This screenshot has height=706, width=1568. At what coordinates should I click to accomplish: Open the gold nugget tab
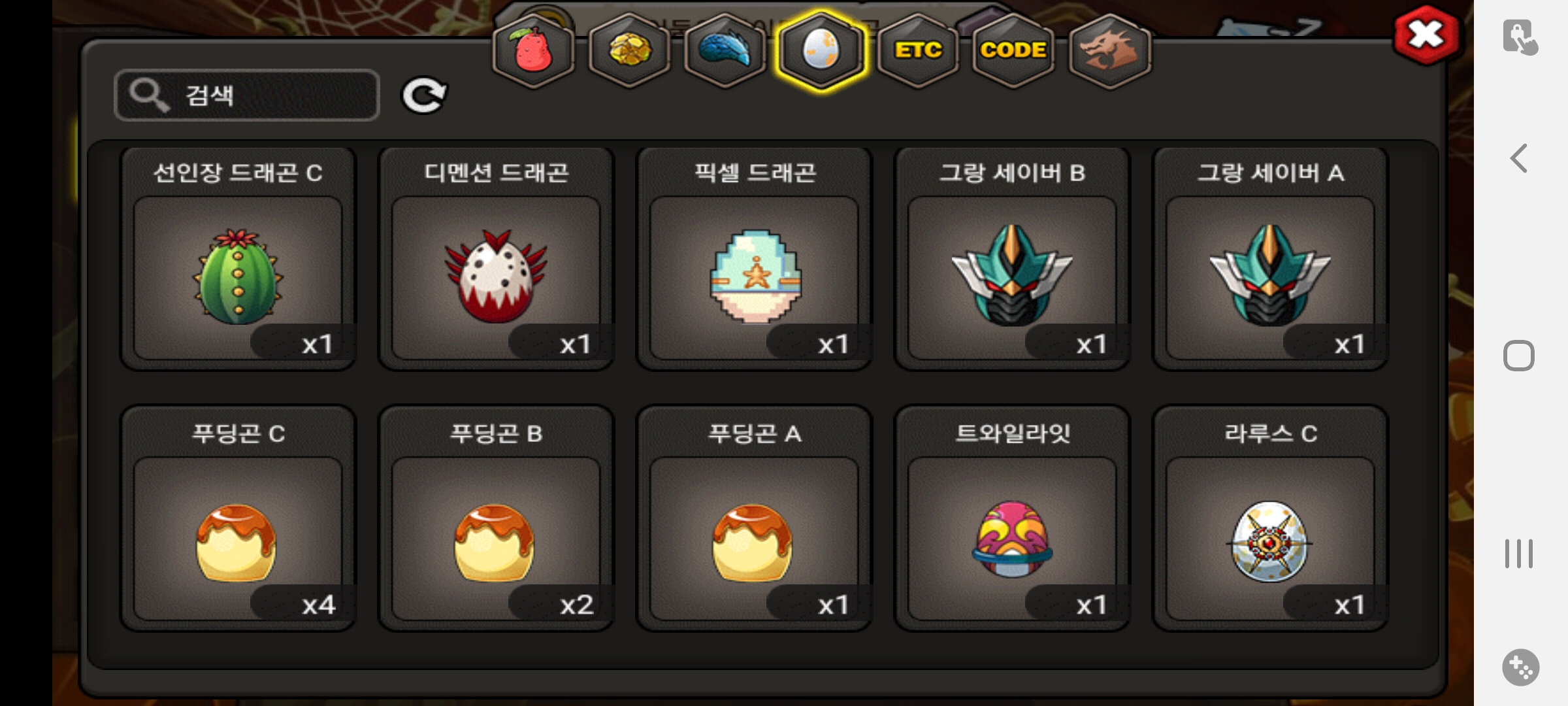[629, 51]
